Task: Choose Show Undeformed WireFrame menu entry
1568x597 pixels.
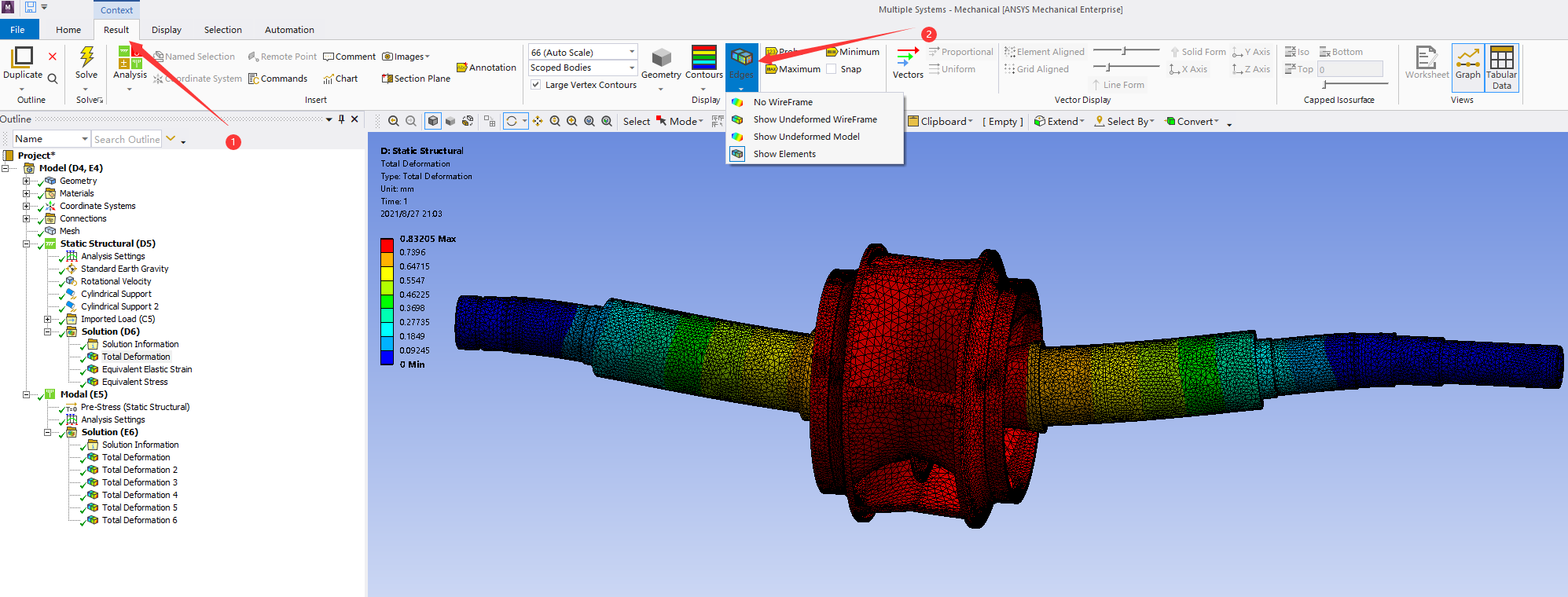Action: coord(814,119)
